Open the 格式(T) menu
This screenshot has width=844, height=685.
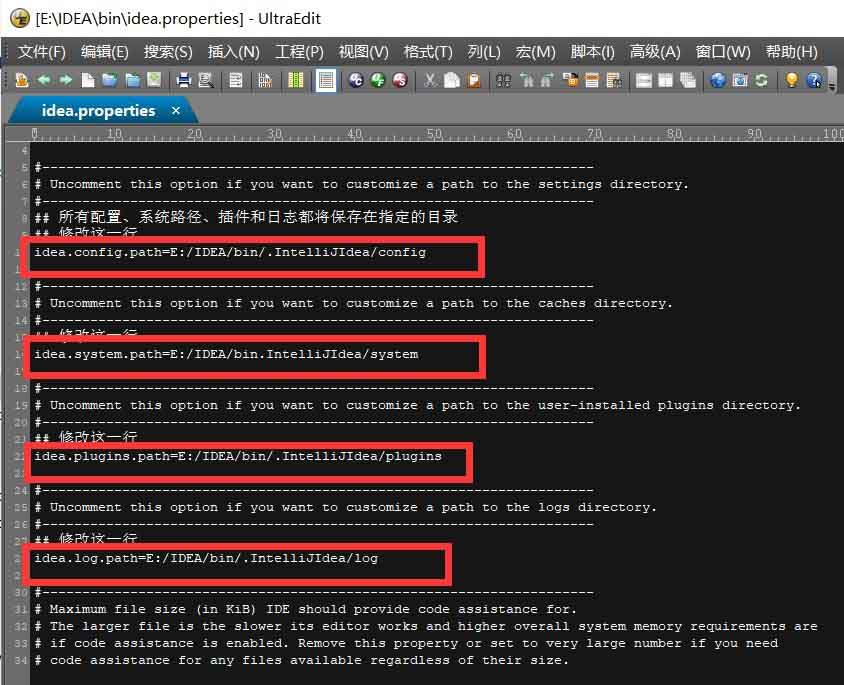point(428,52)
